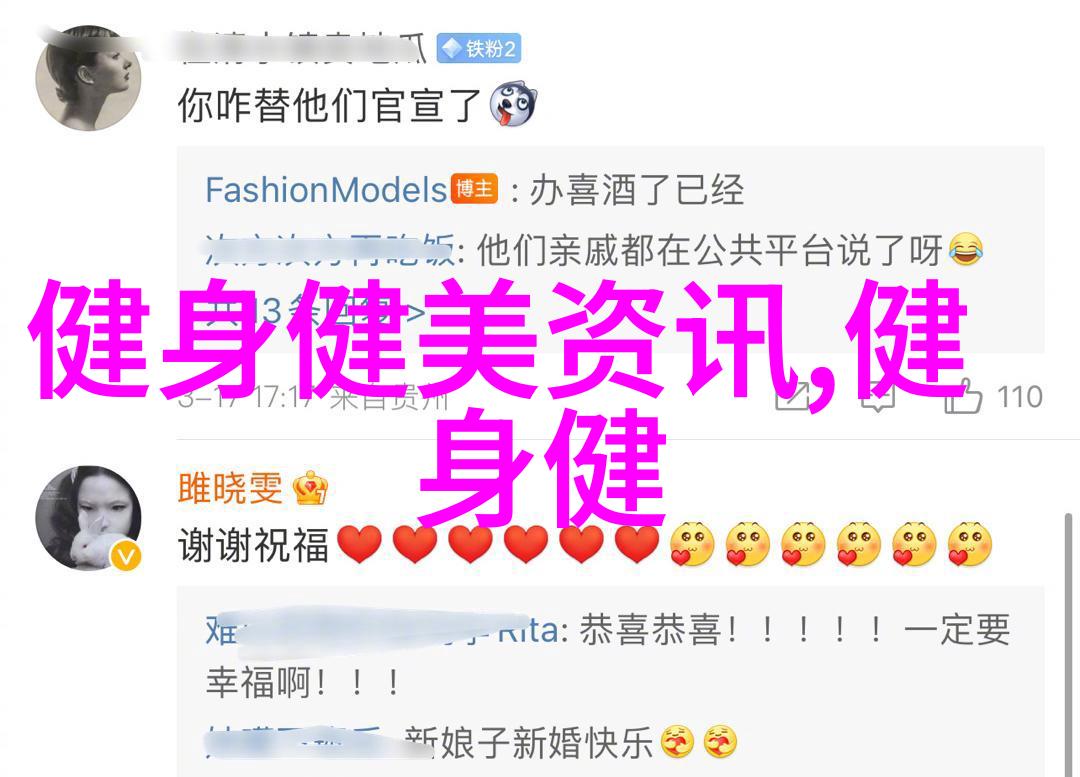The image size is (1080, 777).
Task: Open the FashionModels username link
Action: point(326,189)
